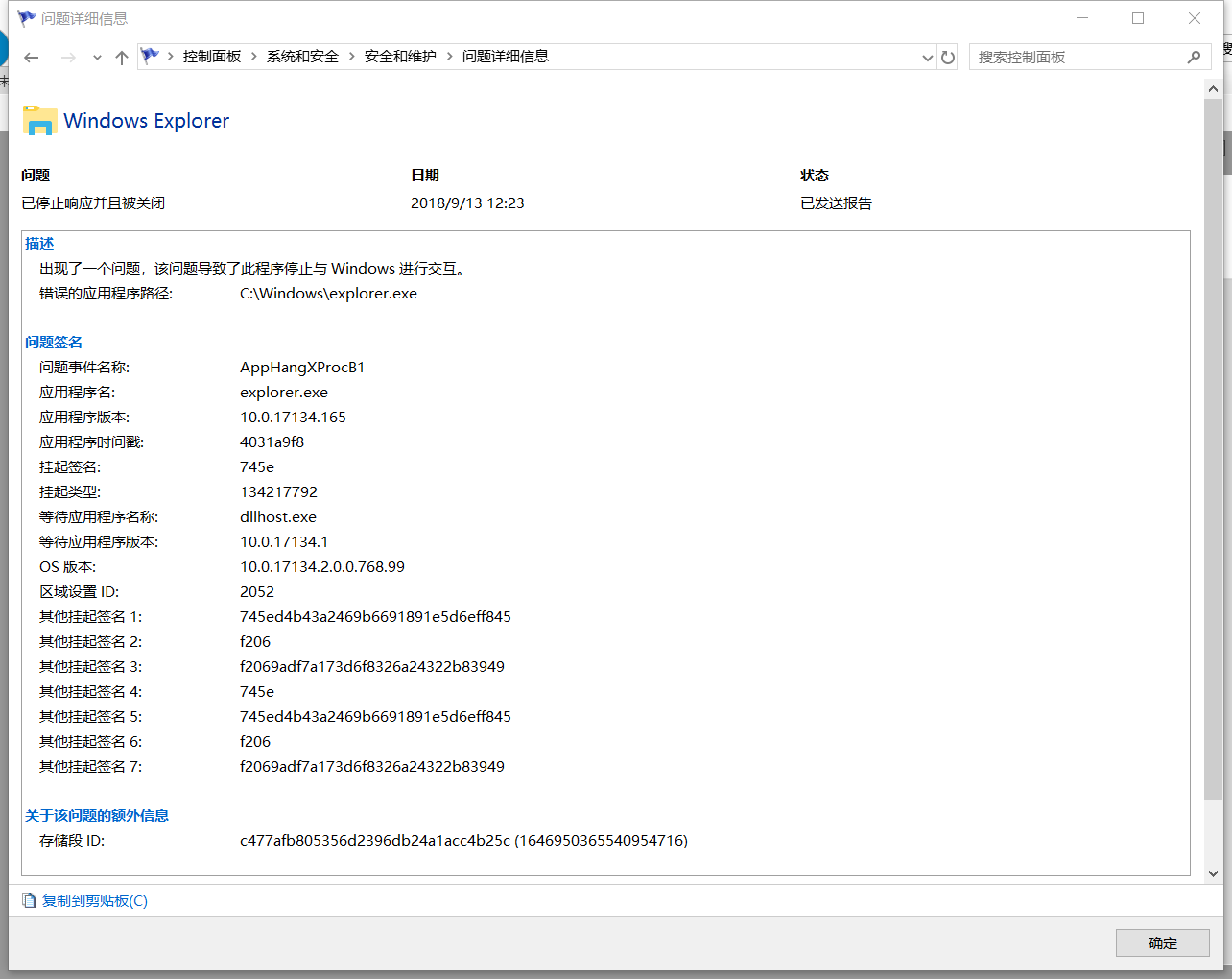Screen dimensions: 1232x979
Task: Click the window title bar flag icon
Action: coord(26,17)
